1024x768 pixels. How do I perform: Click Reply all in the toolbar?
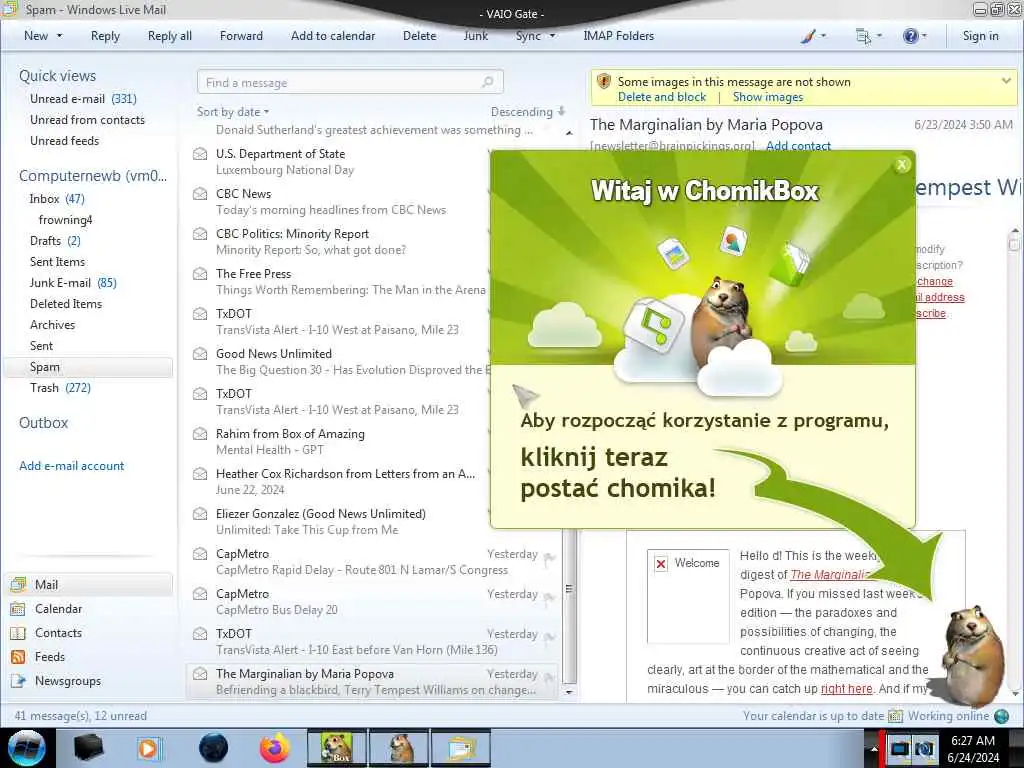(170, 36)
